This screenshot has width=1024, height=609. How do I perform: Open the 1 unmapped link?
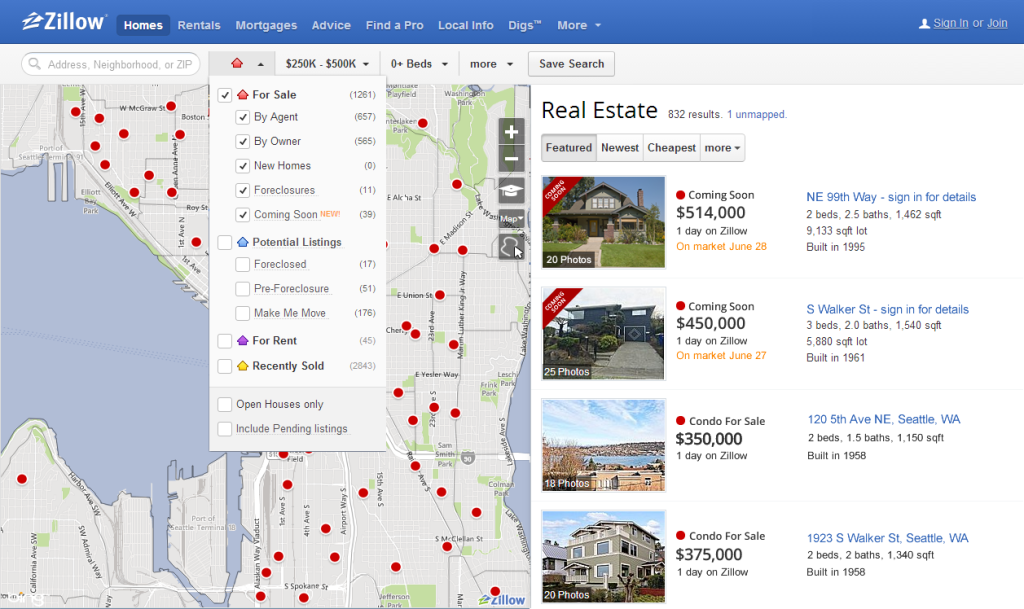(x=756, y=114)
